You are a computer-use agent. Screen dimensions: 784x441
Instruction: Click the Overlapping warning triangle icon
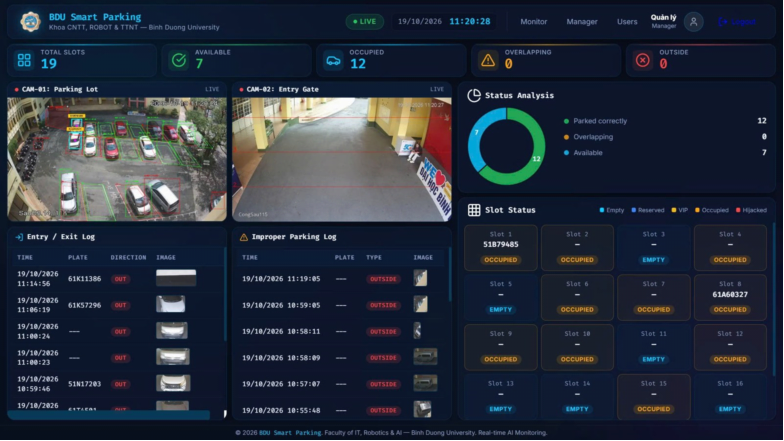(488, 60)
